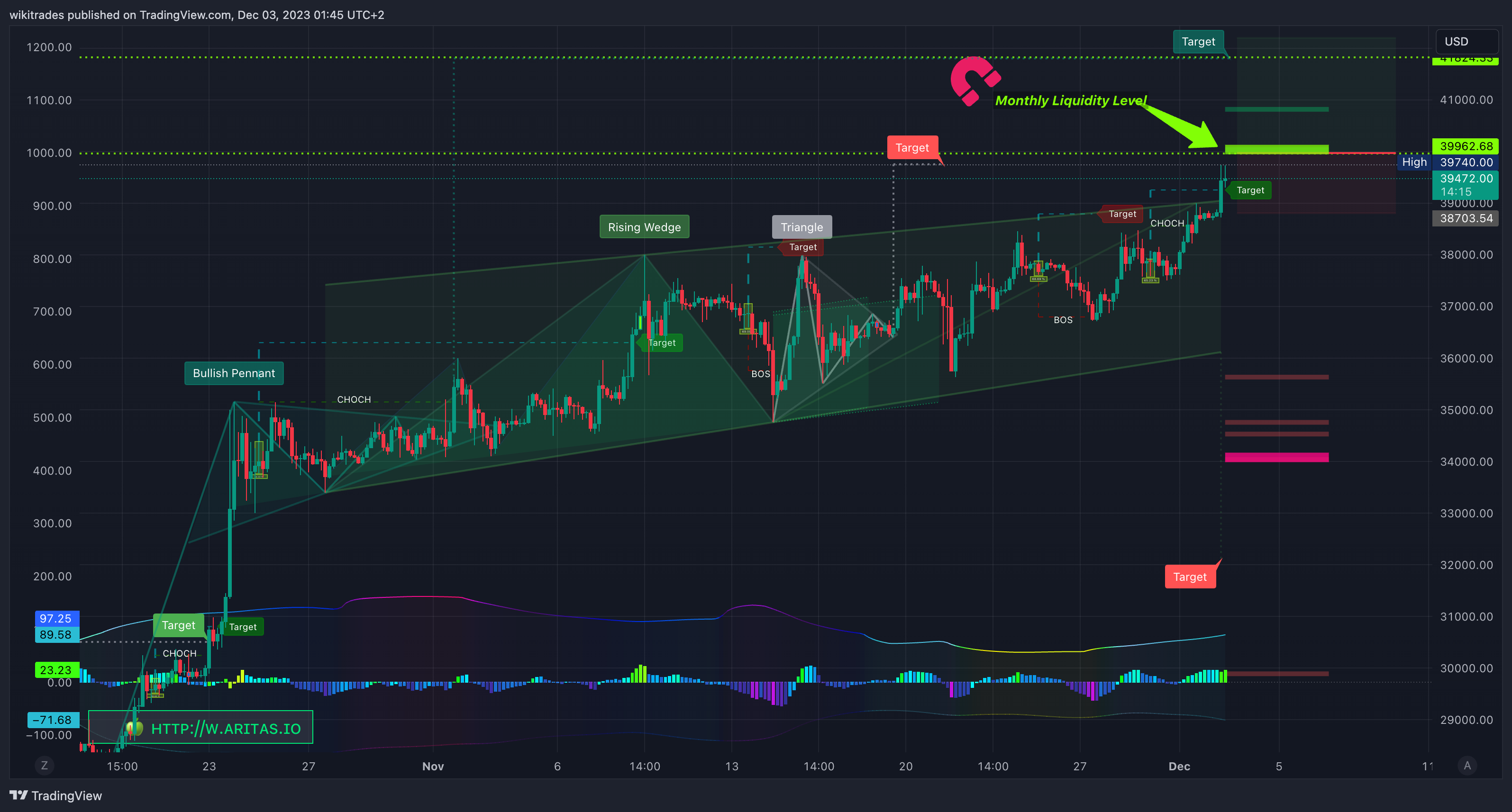Screen dimensions: 1512x812
Task: Select the Rising Wedge pattern label
Action: coord(644,227)
